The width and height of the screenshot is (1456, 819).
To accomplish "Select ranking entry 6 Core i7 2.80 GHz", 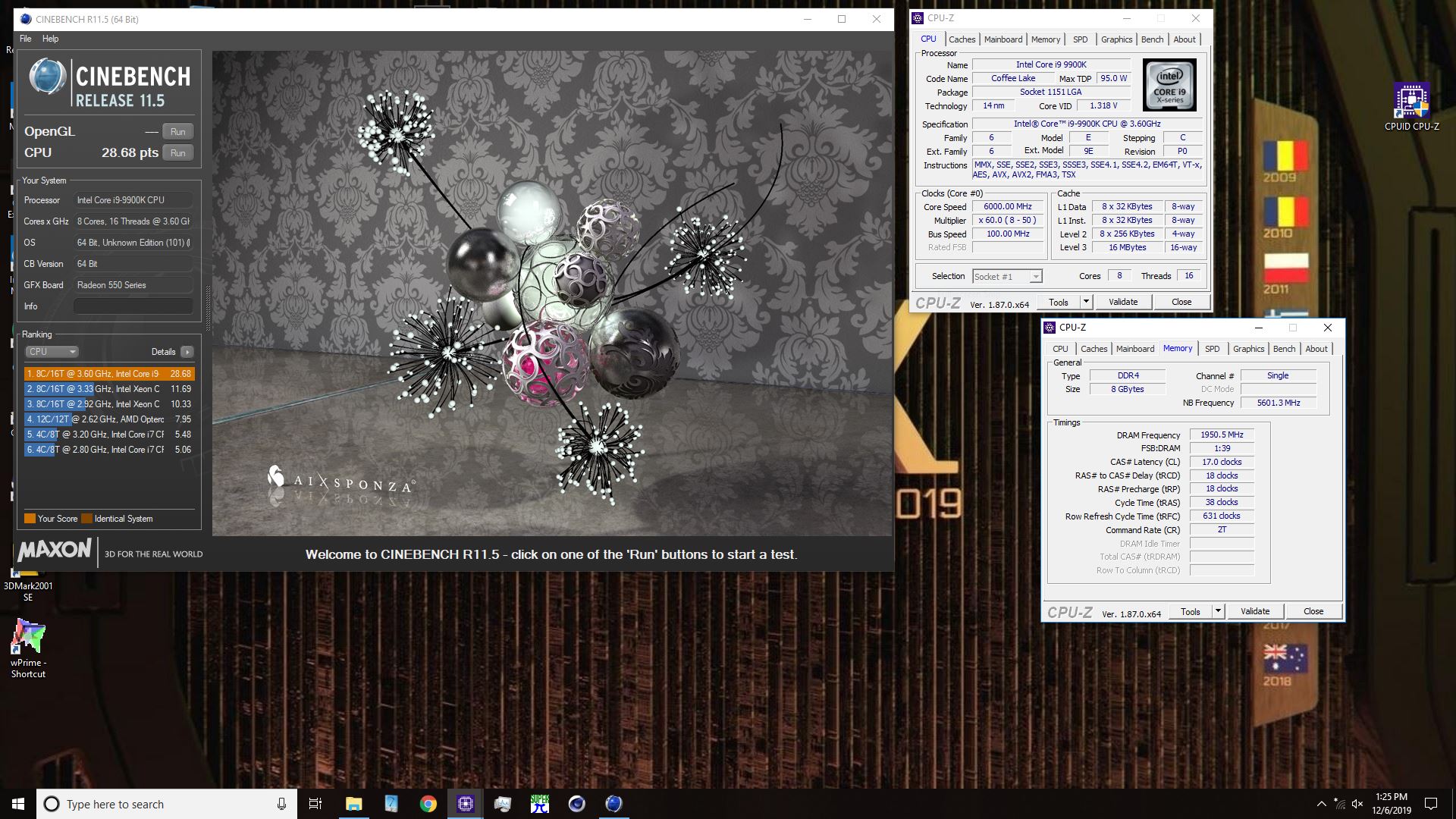I will point(109,450).
